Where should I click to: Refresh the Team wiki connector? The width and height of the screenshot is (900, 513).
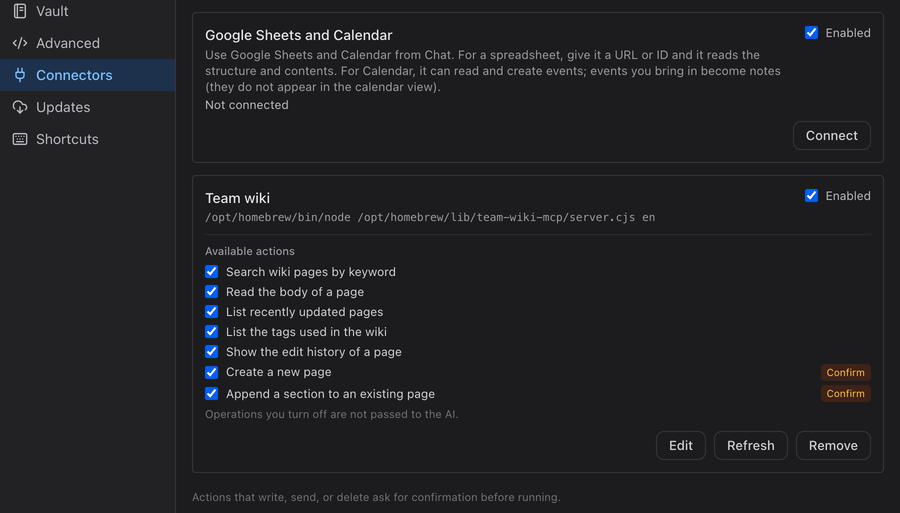751,445
